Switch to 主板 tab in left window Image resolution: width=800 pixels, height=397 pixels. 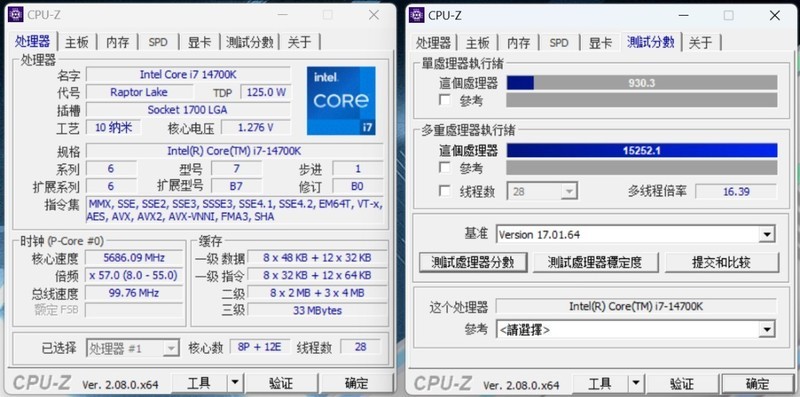(x=77, y=42)
